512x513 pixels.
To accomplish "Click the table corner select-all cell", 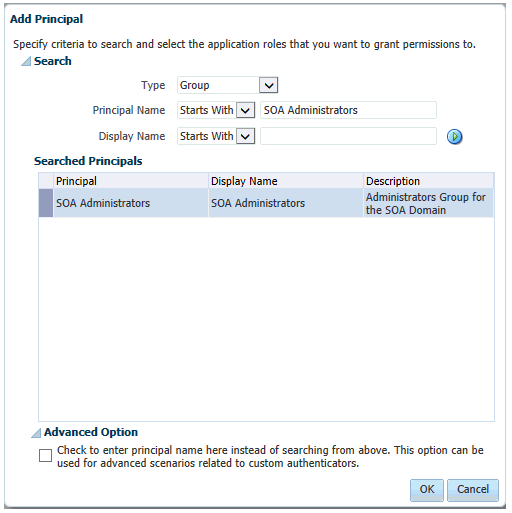I will click(46, 181).
